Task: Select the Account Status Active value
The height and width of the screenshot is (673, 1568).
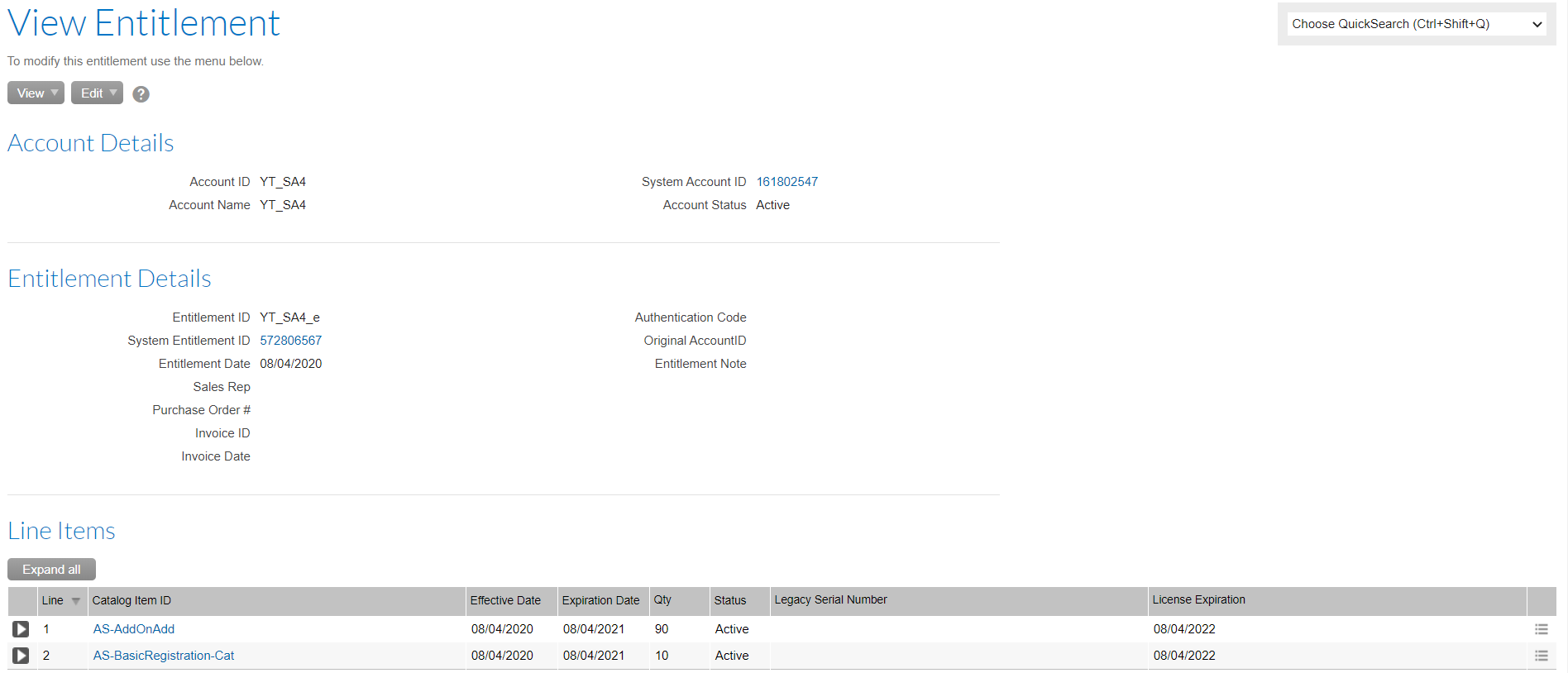Action: 772,205
